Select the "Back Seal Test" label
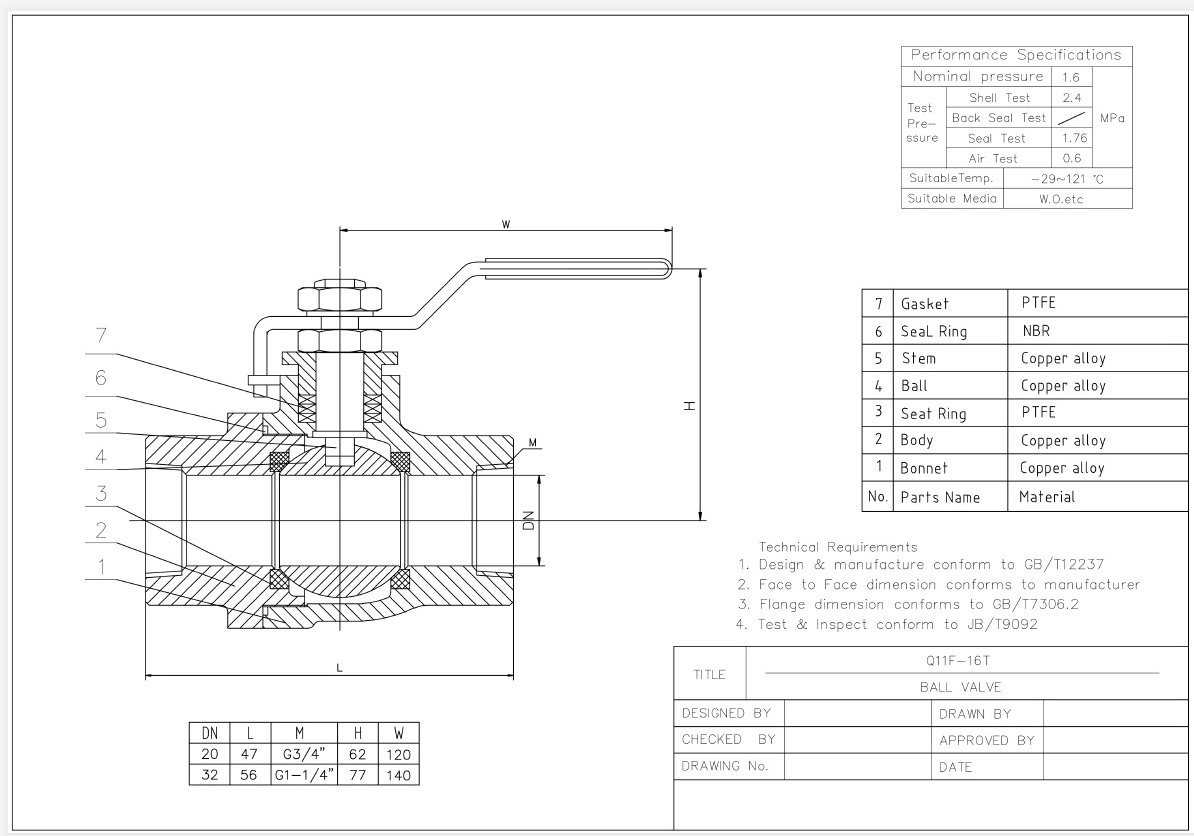 point(998,118)
